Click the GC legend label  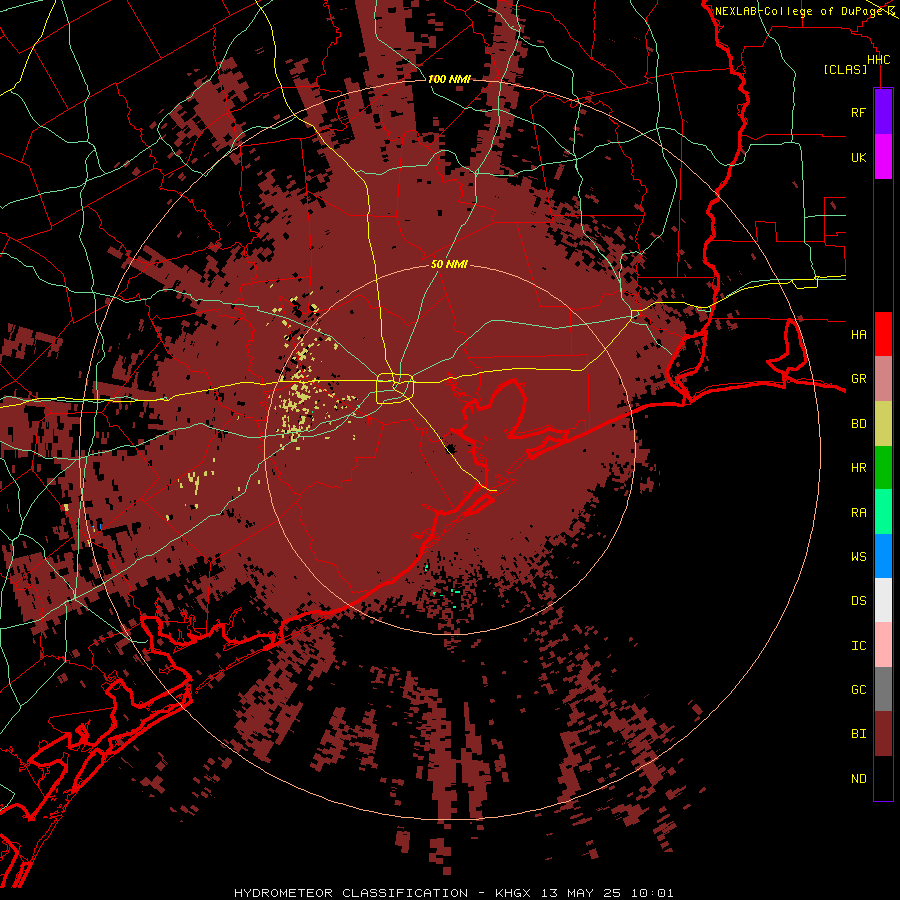[858, 689]
